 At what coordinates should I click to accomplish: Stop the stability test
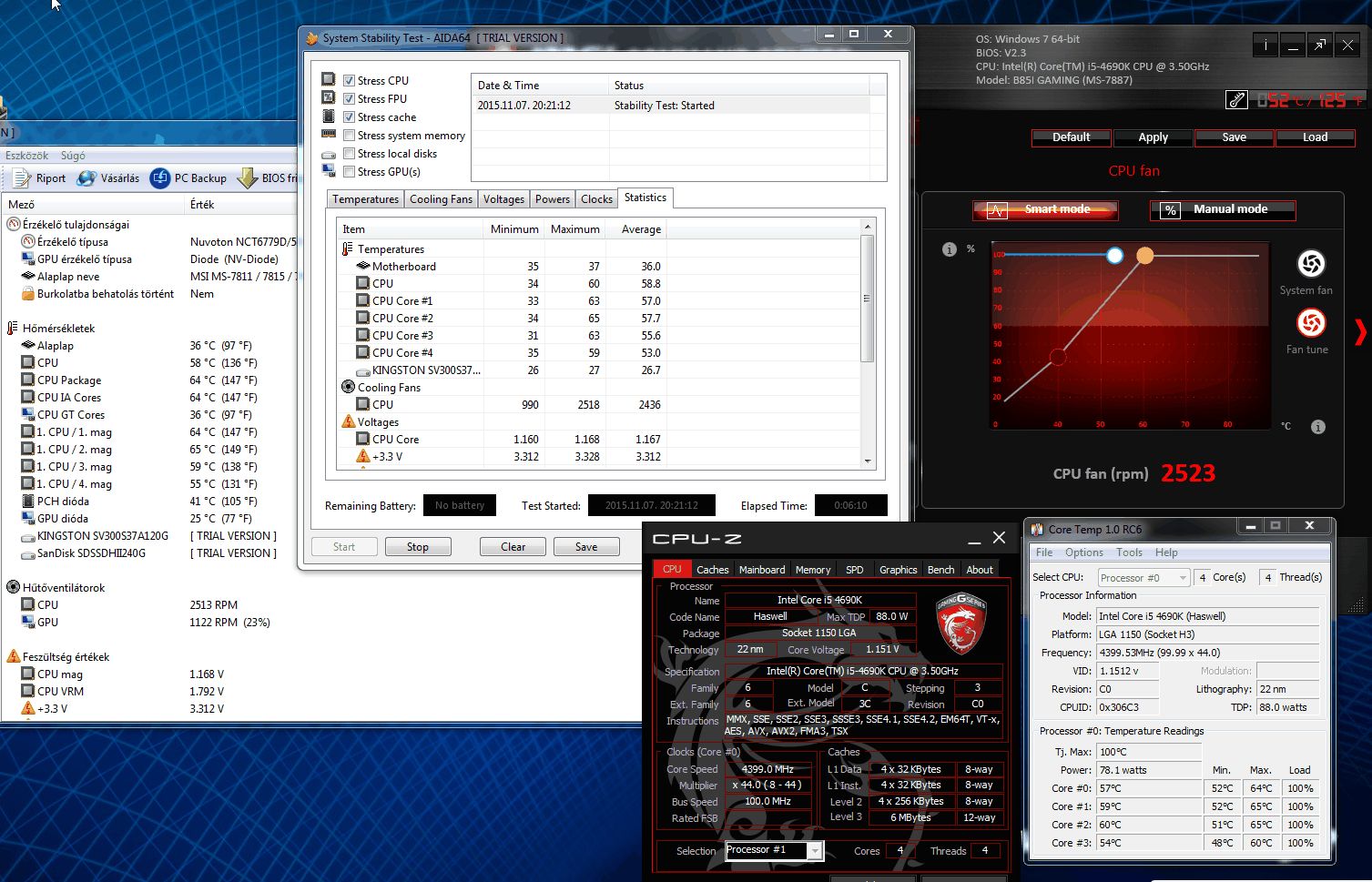(418, 547)
